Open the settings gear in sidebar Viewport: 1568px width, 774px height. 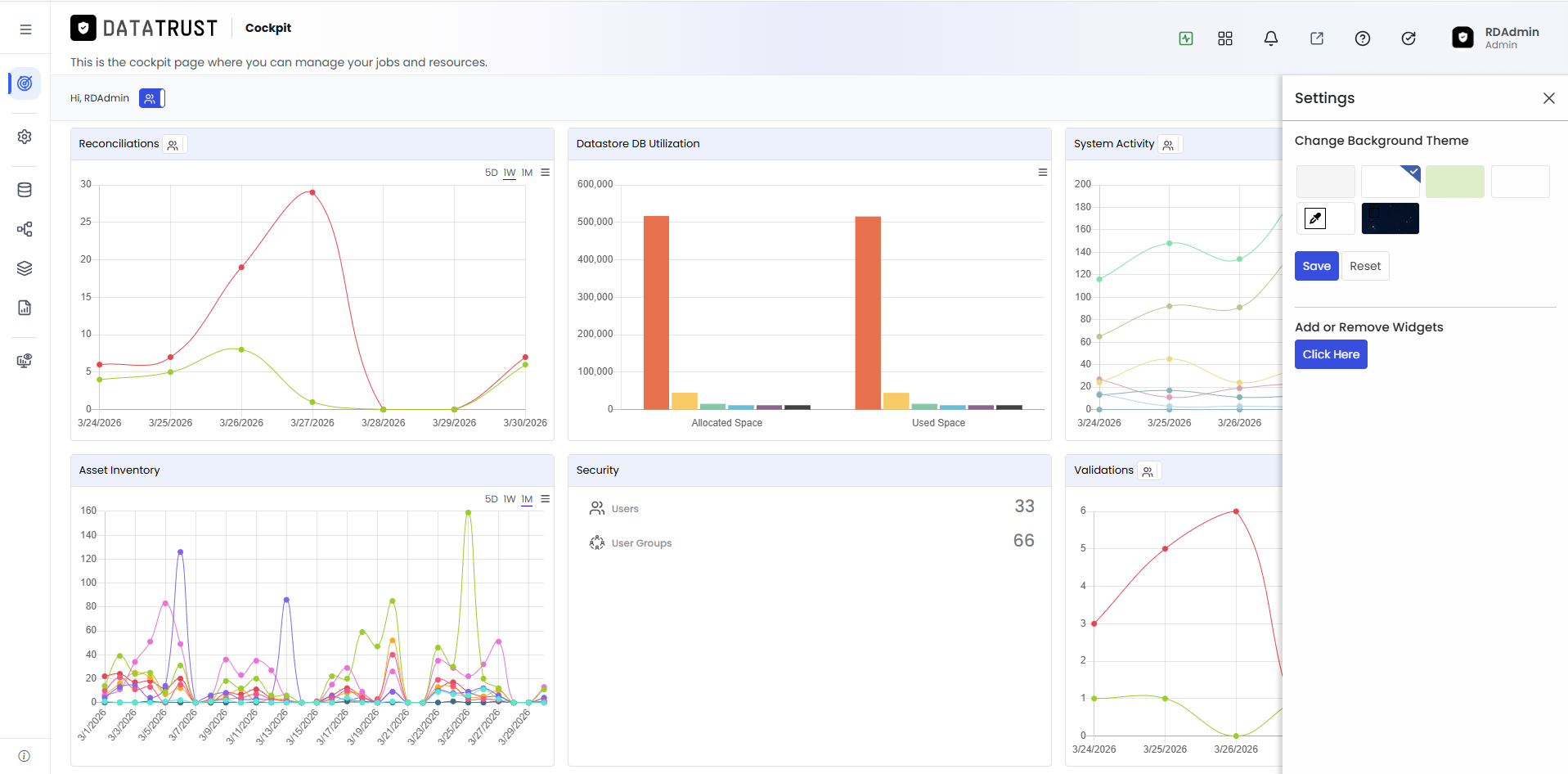click(25, 137)
